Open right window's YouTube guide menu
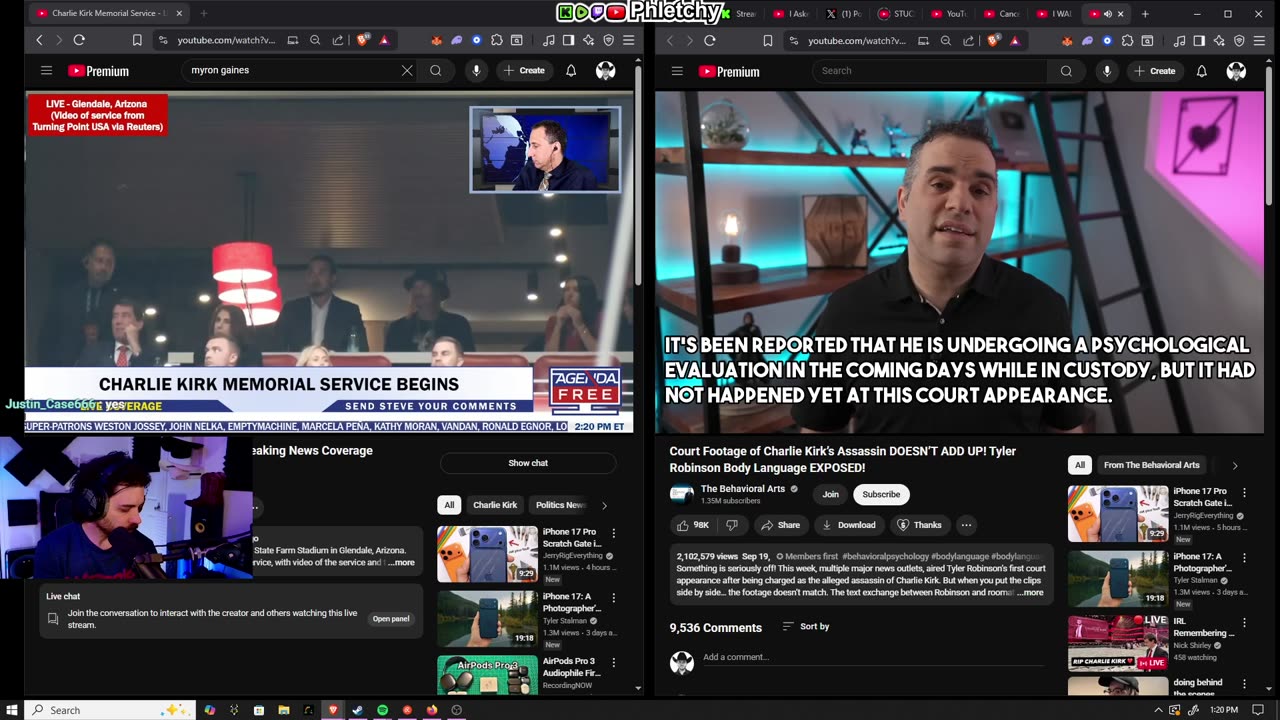 pos(677,71)
